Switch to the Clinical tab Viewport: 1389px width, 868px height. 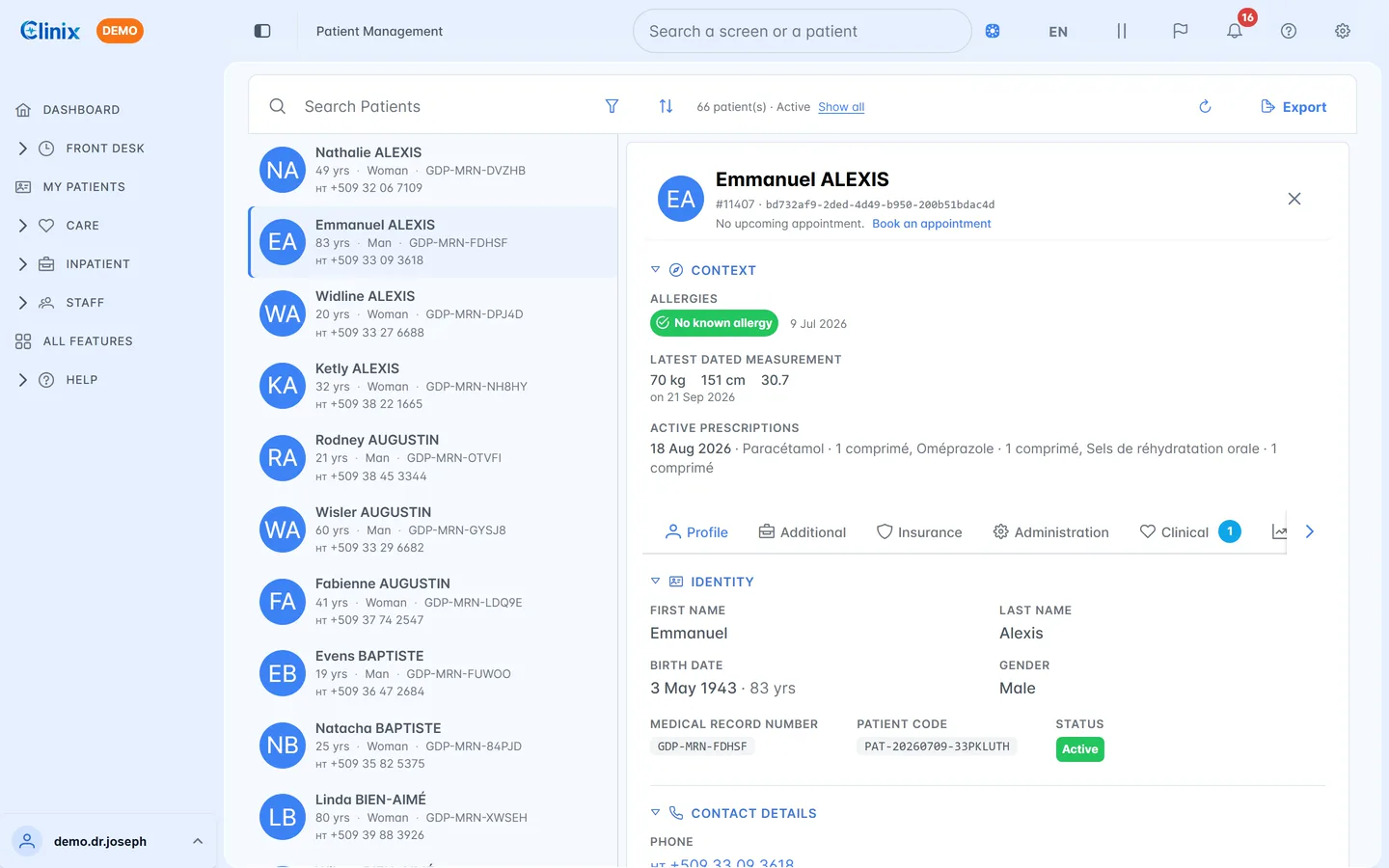1189,531
